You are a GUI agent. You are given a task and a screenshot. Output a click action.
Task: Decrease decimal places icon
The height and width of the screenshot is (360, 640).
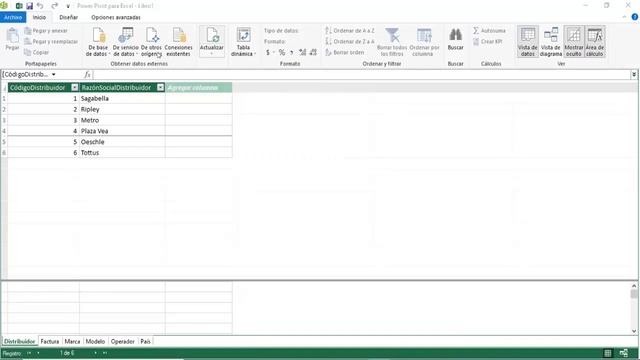coord(313,52)
